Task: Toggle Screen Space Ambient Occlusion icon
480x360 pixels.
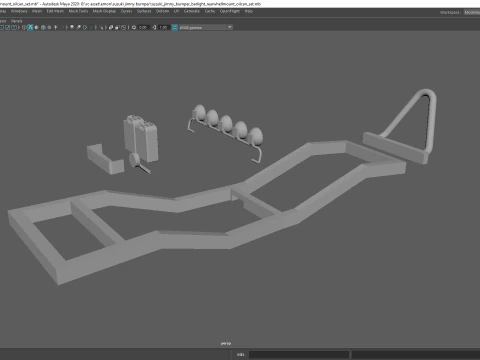Action: point(72,27)
